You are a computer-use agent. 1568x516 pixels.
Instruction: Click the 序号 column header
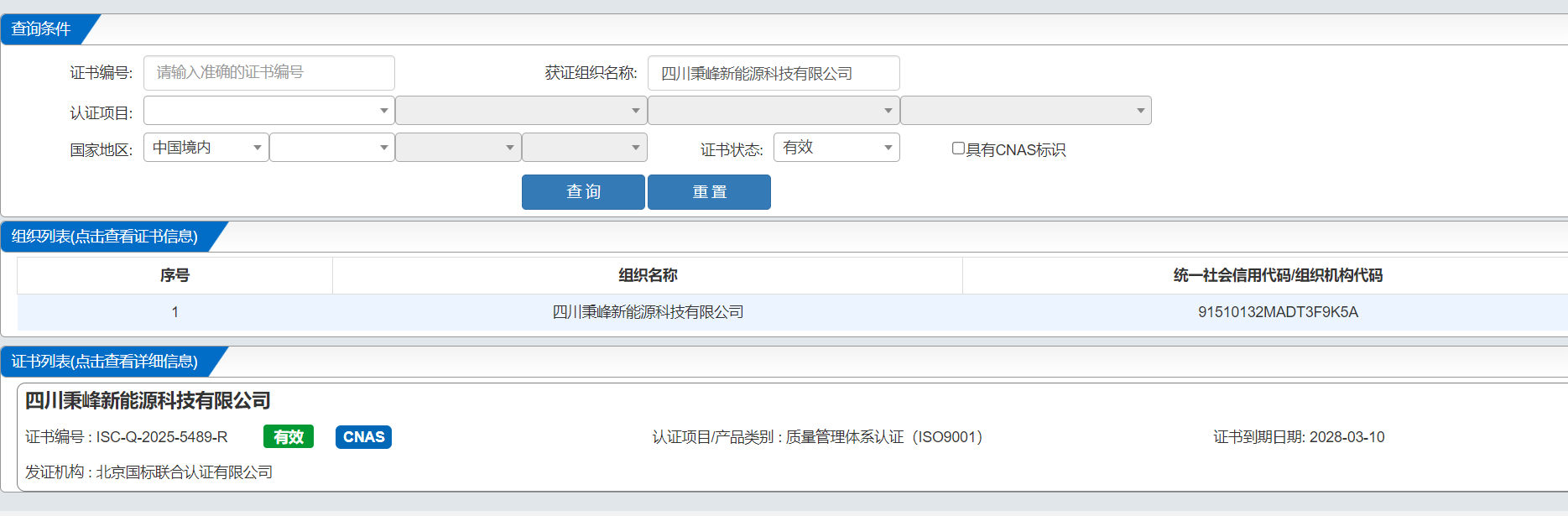pyautogui.click(x=175, y=275)
